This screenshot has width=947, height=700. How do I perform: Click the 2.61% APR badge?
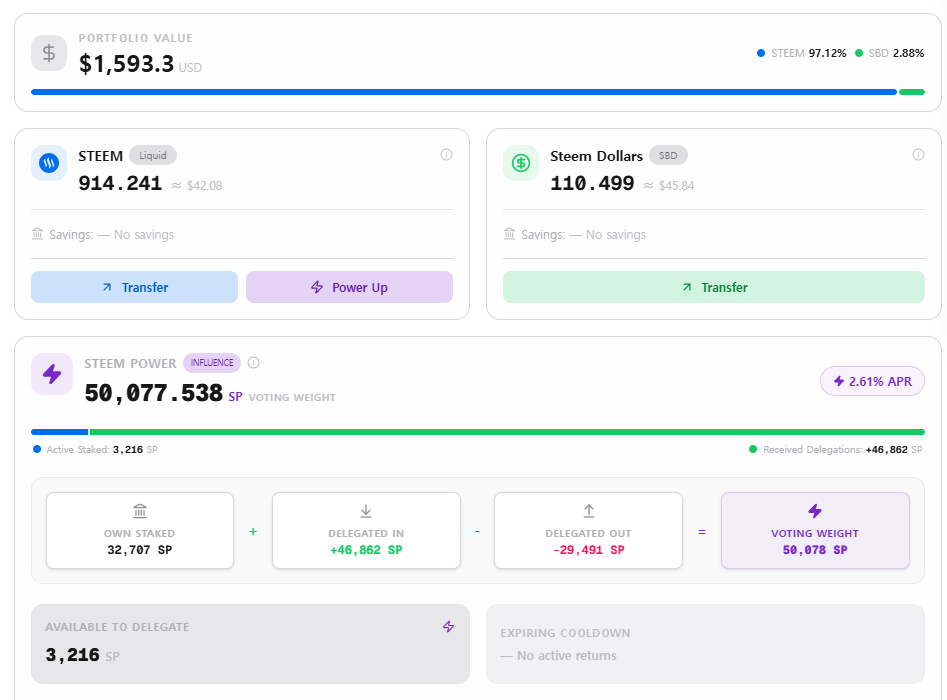(872, 381)
